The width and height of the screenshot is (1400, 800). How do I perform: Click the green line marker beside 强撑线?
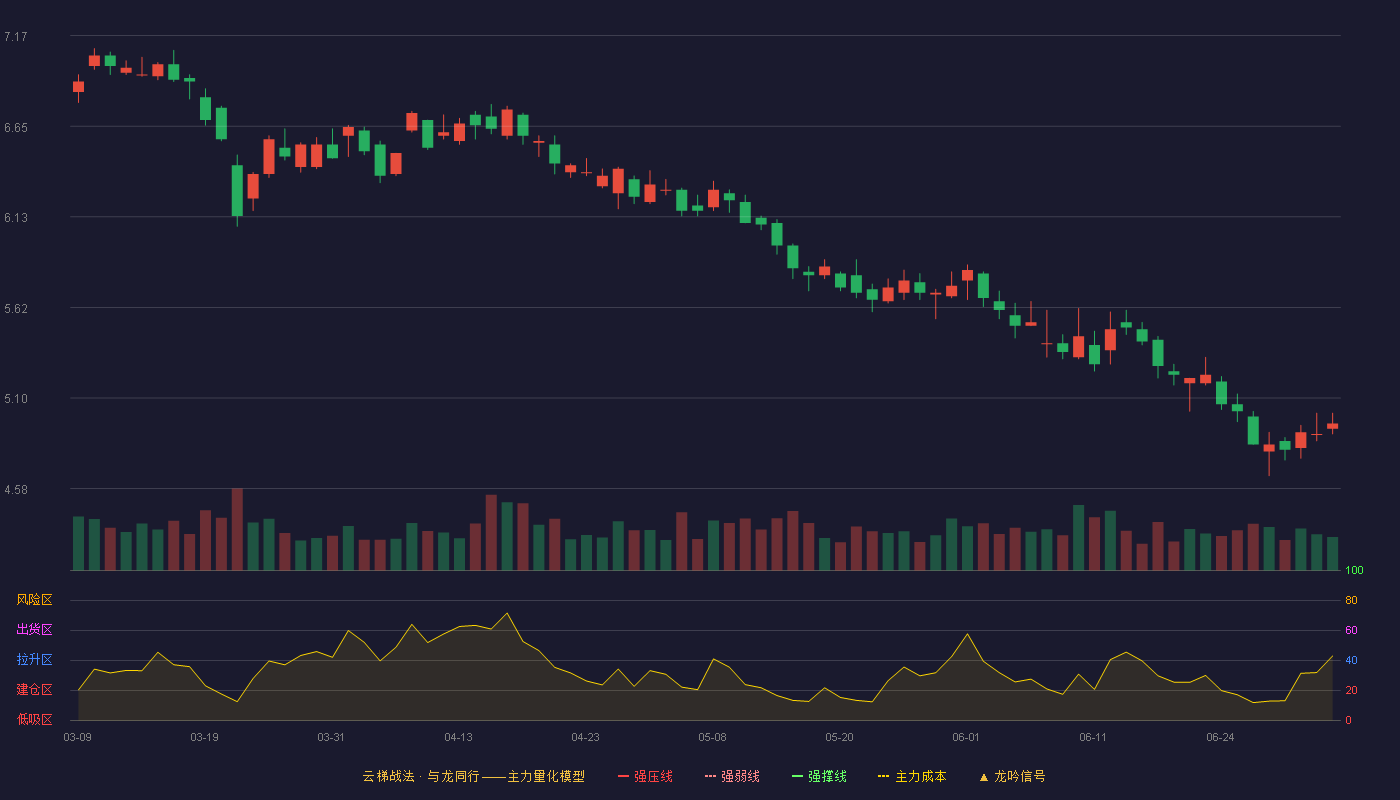pyautogui.click(x=797, y=776)
